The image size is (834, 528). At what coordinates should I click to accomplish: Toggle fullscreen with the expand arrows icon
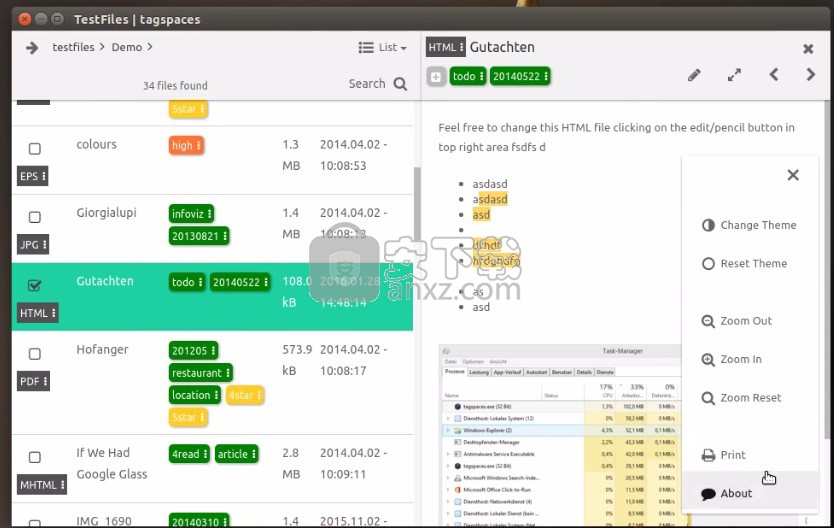pyautogui.click(x=735, y=75)
